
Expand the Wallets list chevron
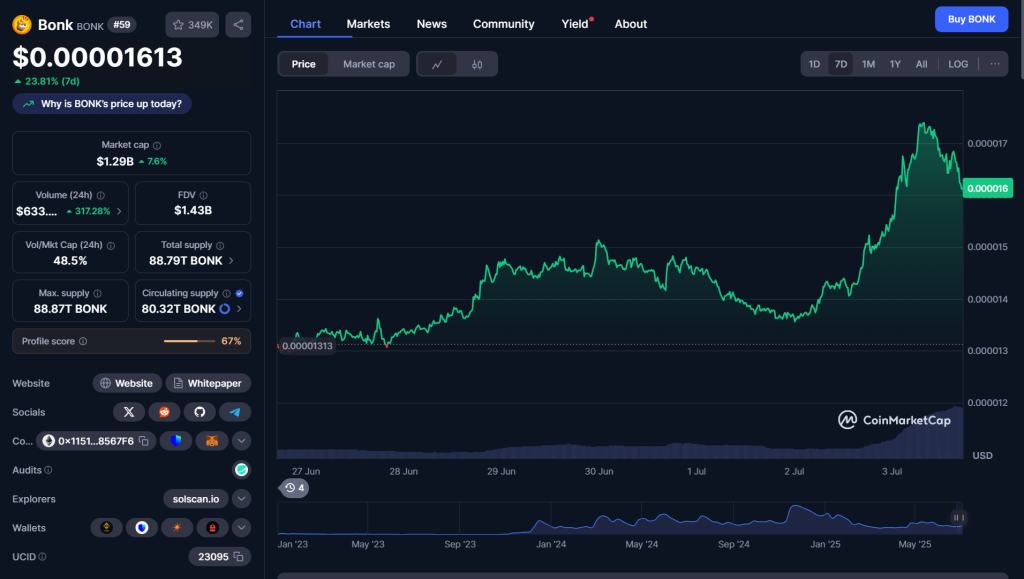[x=242, y=527]
